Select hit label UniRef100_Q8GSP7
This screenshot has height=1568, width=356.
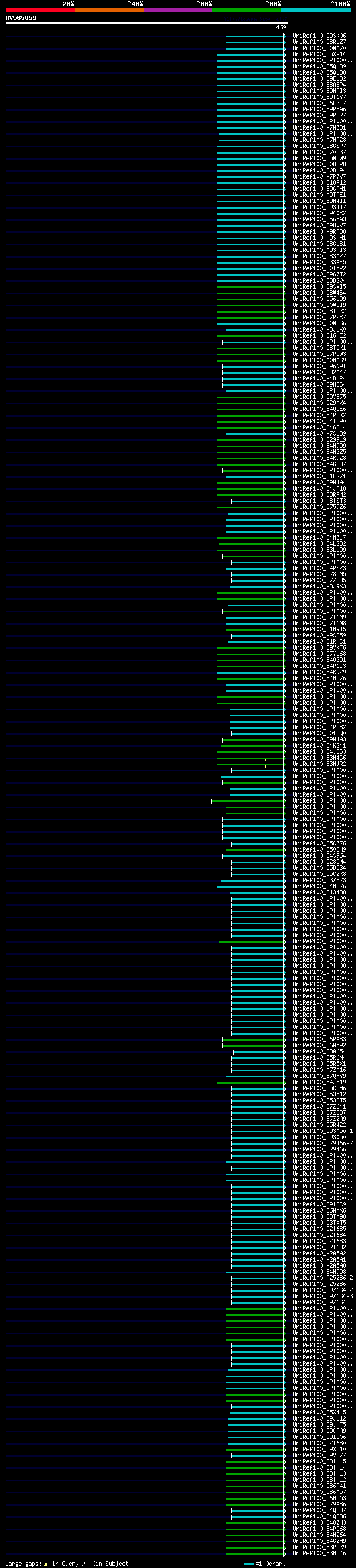click(319, 146)
